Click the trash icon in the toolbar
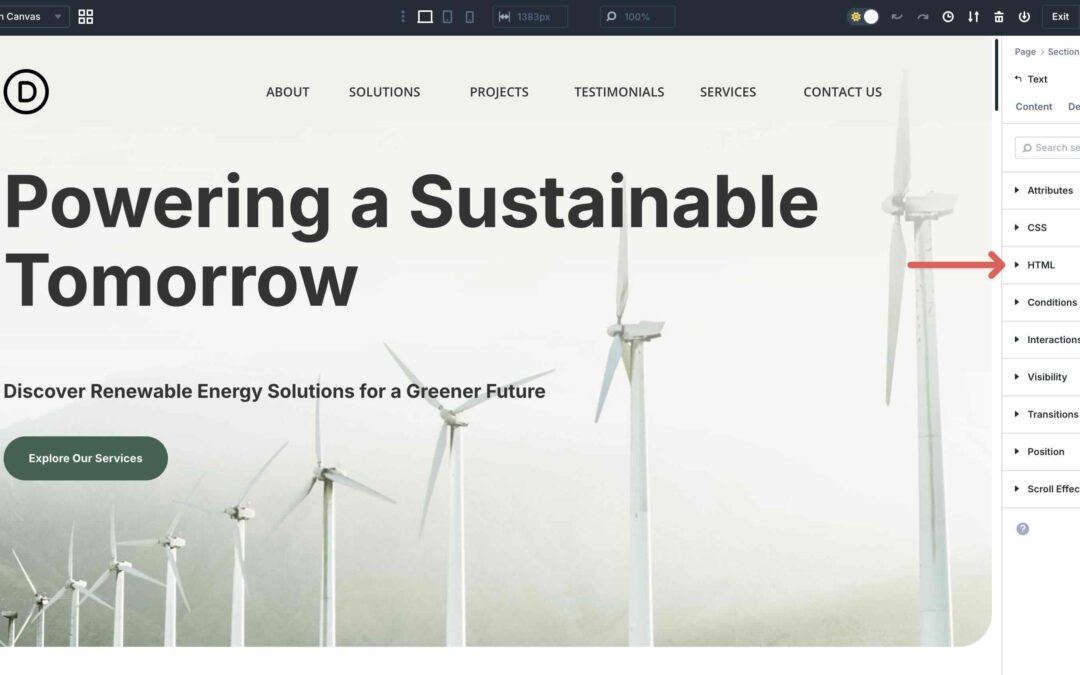The height and width of the screenshot is (675, 1080). click(x=998, y=16)
